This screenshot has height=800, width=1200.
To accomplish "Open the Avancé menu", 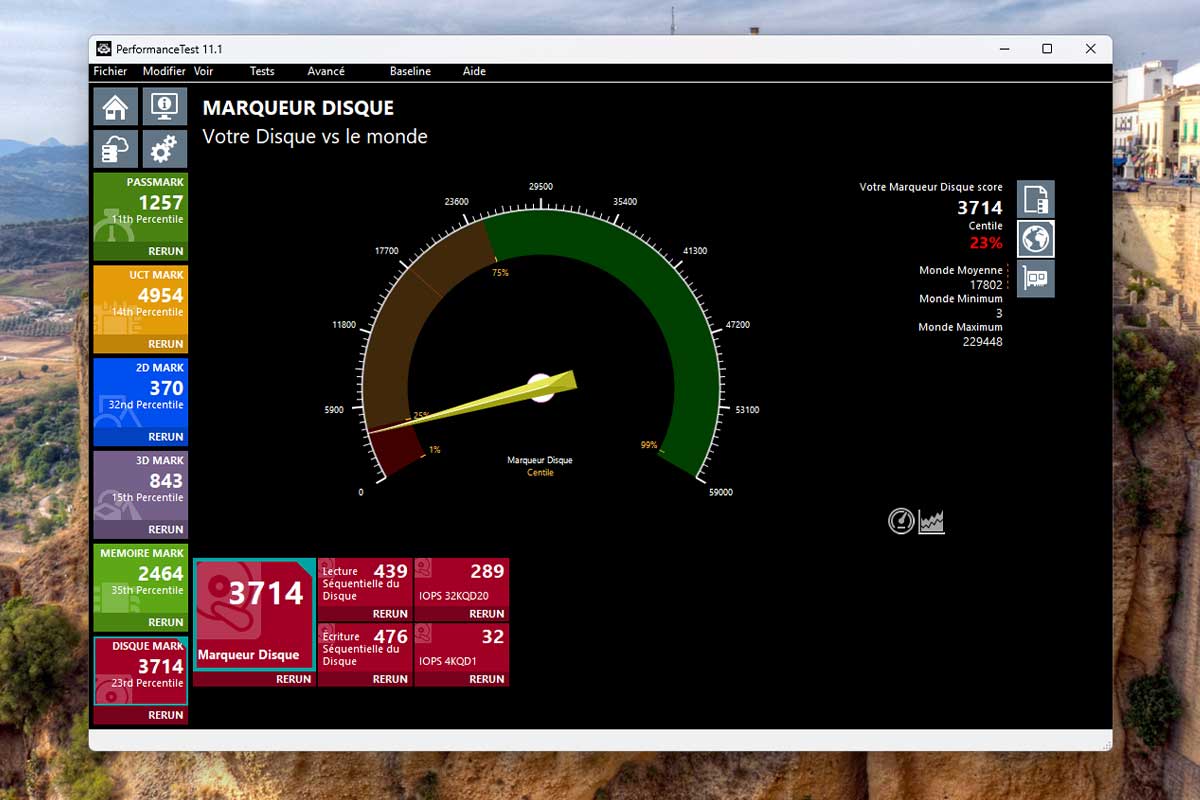I will click(326, 71).
